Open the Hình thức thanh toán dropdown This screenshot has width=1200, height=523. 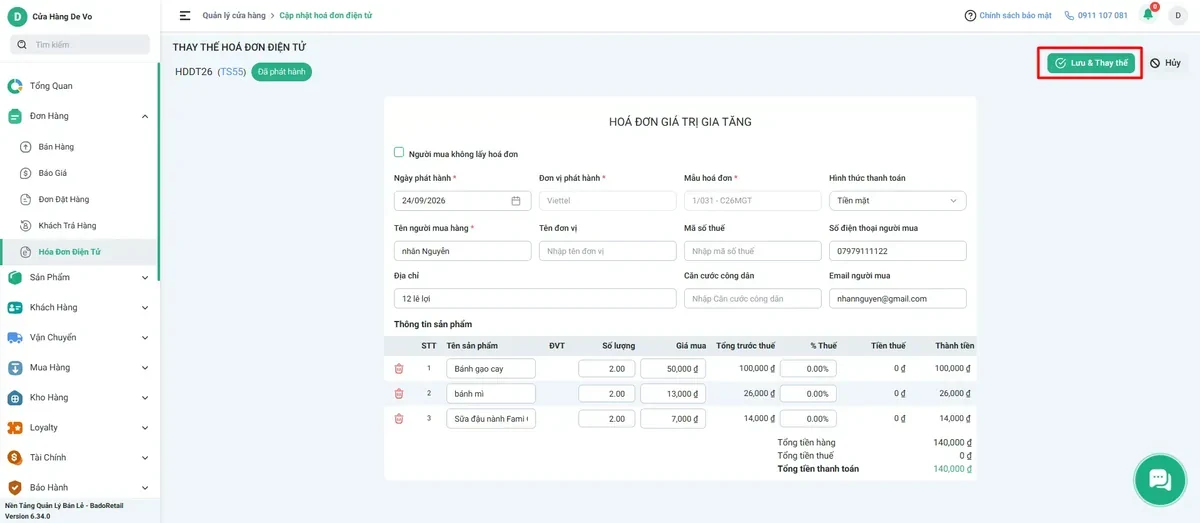tap(898, 201)
